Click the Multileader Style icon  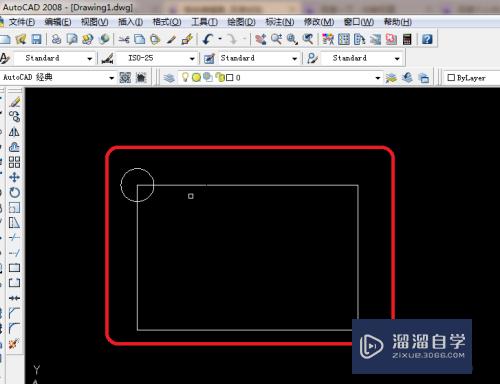[312, 59]
